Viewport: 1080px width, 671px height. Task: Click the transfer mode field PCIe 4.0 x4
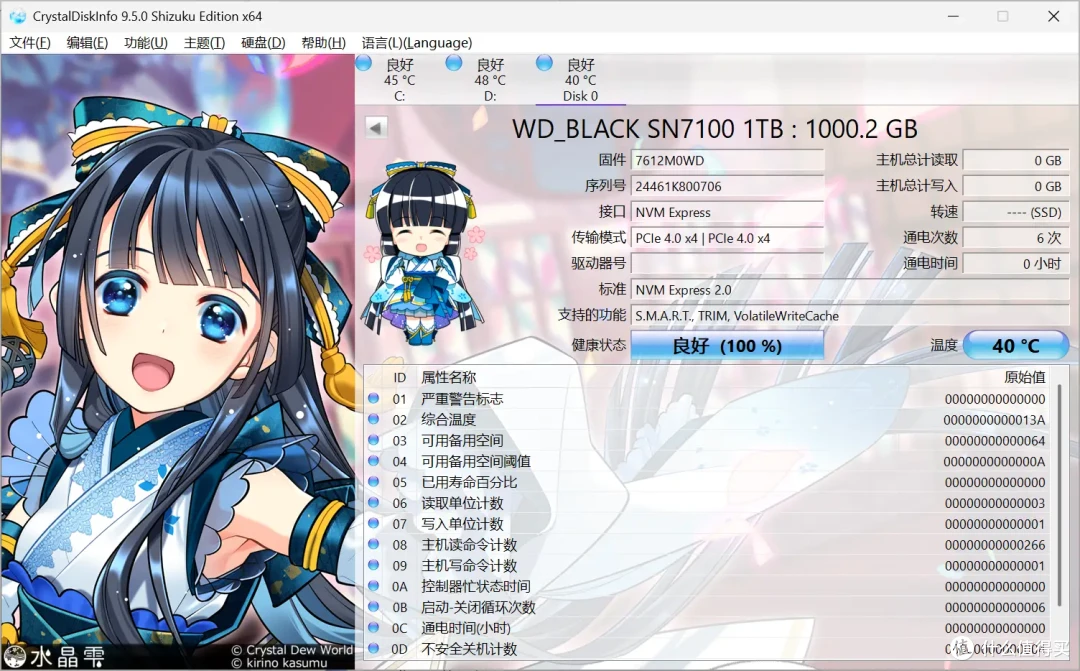[727, 238]
